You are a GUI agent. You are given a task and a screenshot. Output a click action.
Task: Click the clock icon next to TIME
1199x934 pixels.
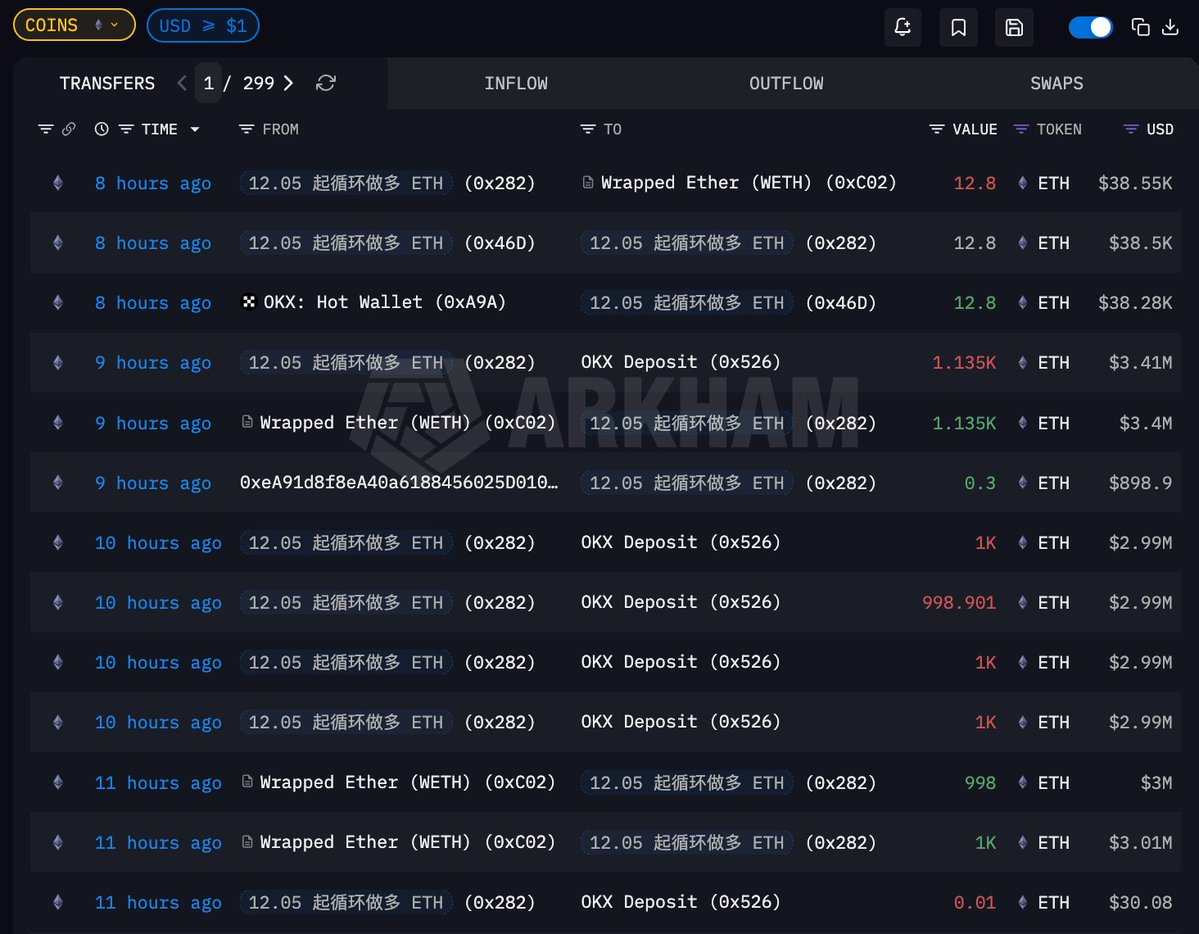[101, 129]
